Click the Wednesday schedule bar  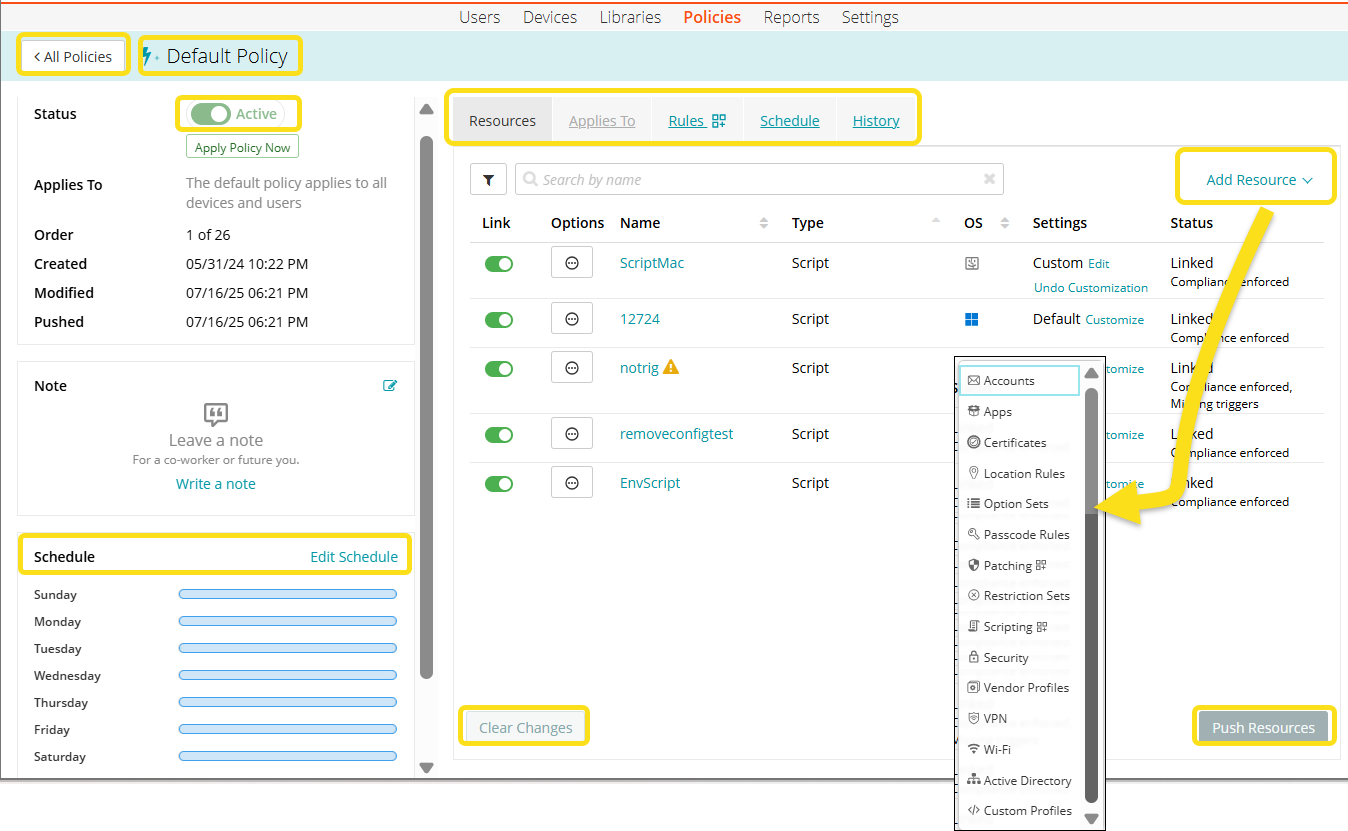pyautogui.click(x=287, y=676)
